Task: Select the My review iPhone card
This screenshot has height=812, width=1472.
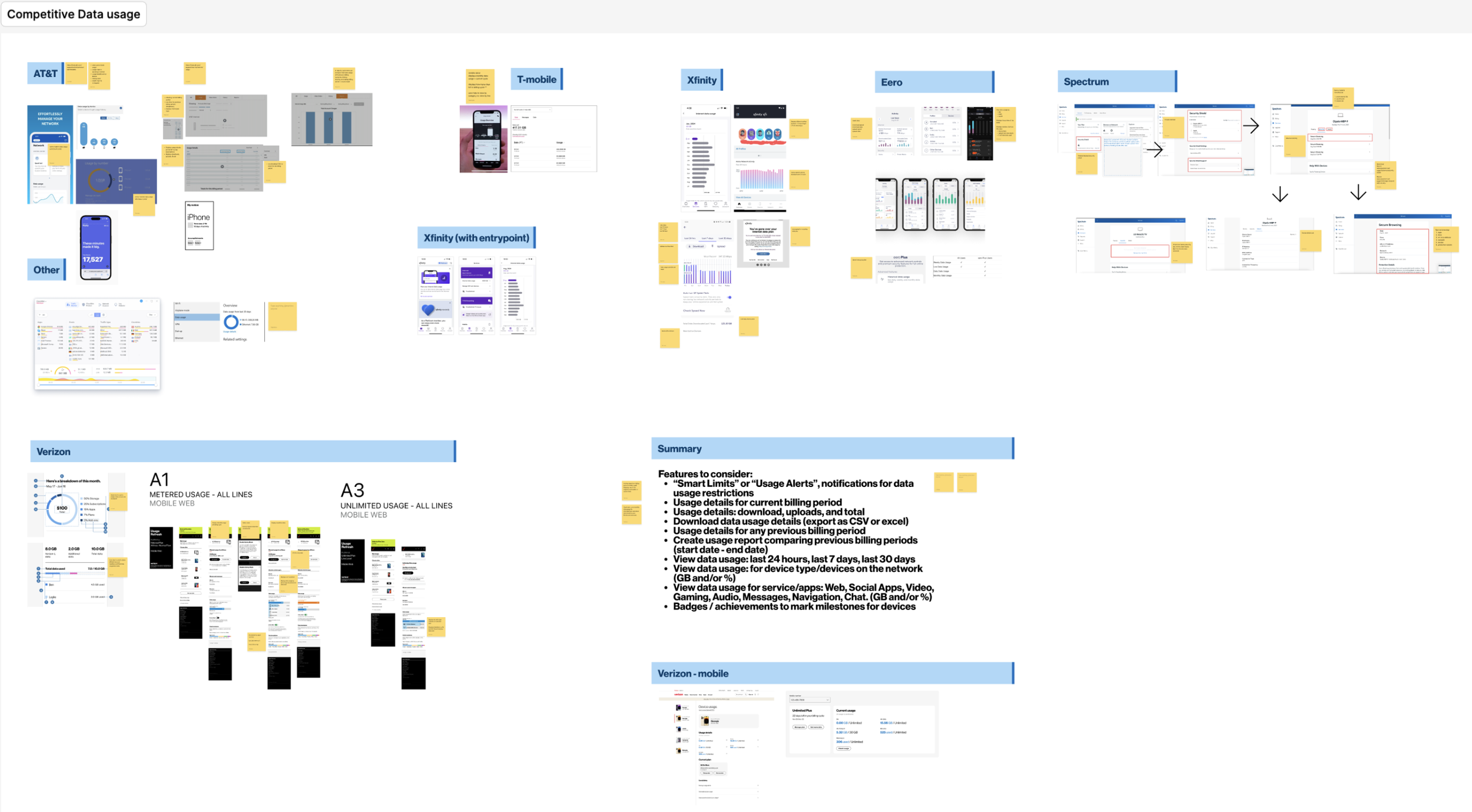Action: click(x=199, y=226)
